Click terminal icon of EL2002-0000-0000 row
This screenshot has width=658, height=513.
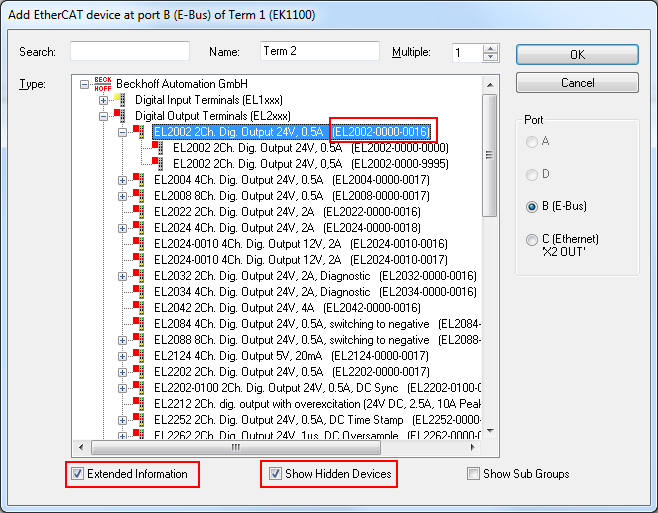(x=158, y=148)
